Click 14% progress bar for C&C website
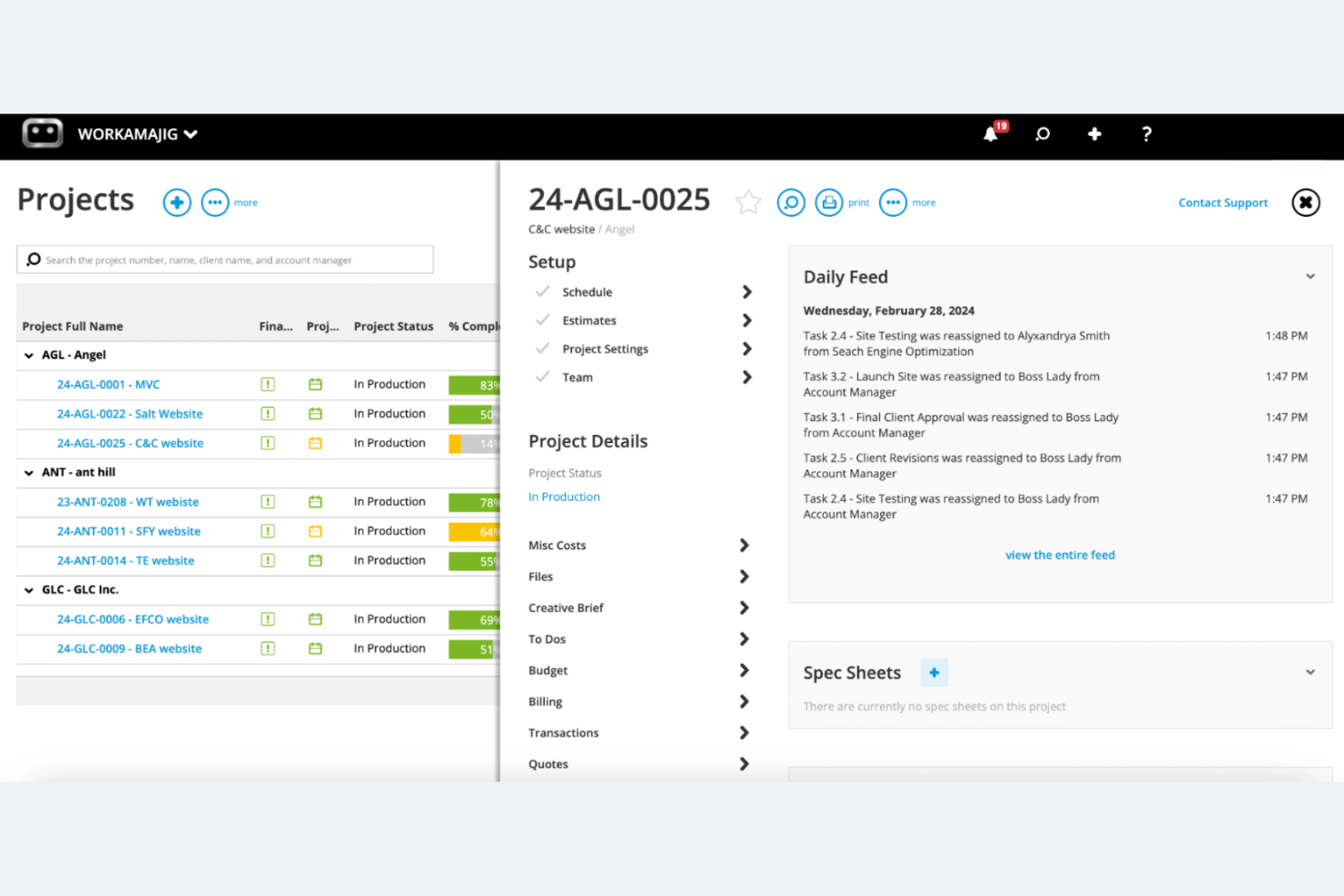1344x896 pixels. pyautogui.click(x=474, y=444)
